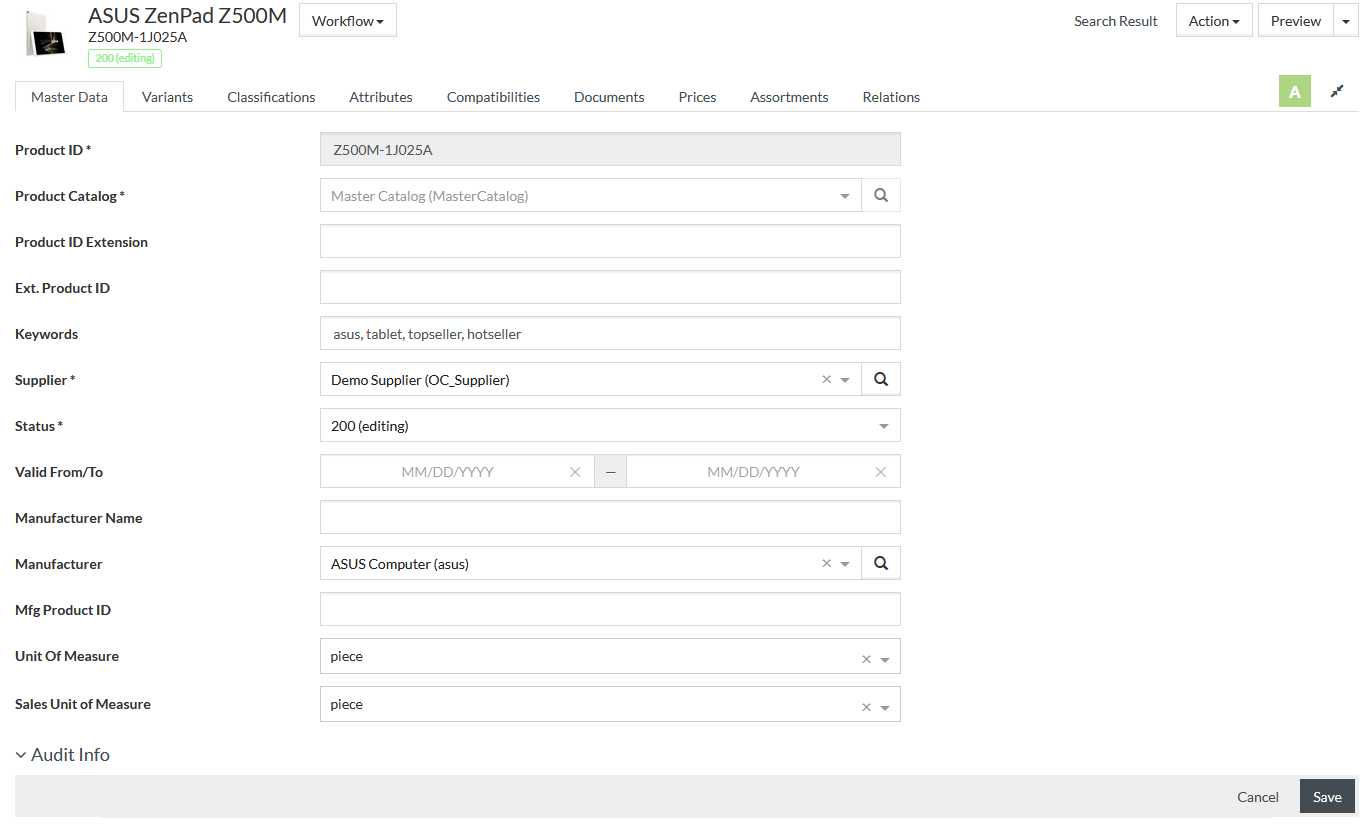Click the Manufacturer field label
Screen dimensions: 1372x824
click(x=59, y=564)
